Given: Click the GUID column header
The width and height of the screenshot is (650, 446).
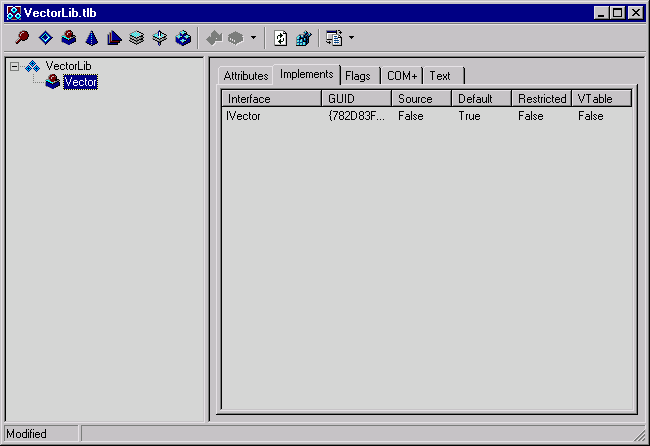Looking at the screenshot, I should pos(357,99).
